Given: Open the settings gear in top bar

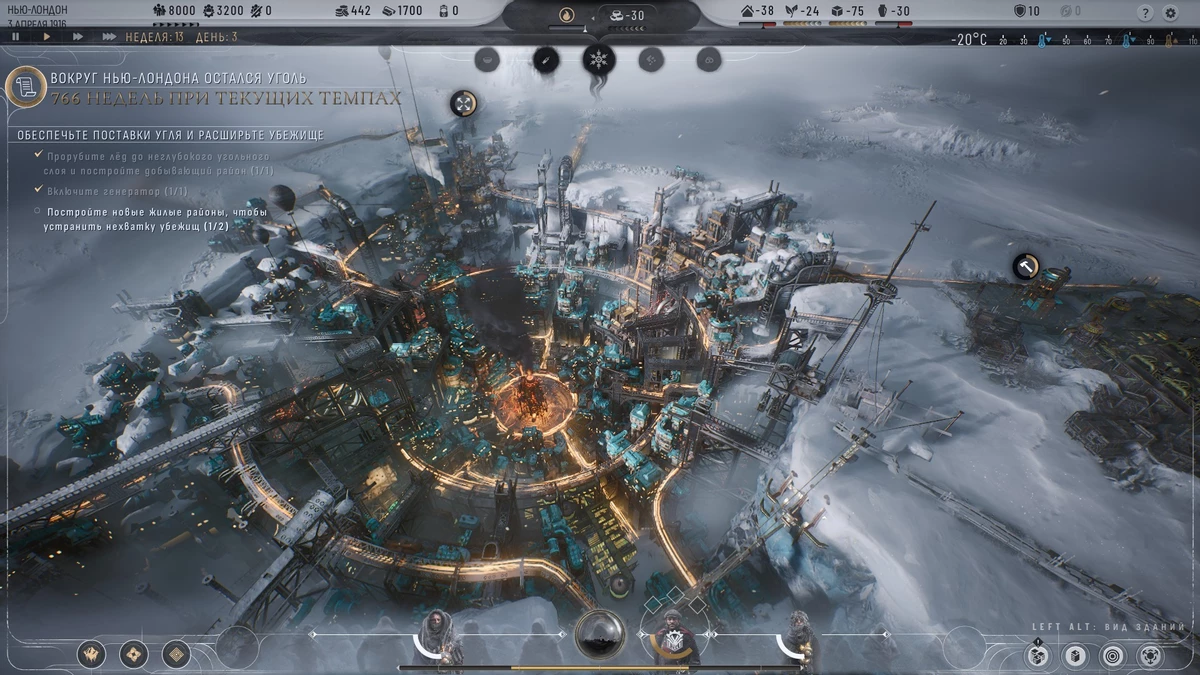Looking at the screenshot, I should click(1172, 12).
